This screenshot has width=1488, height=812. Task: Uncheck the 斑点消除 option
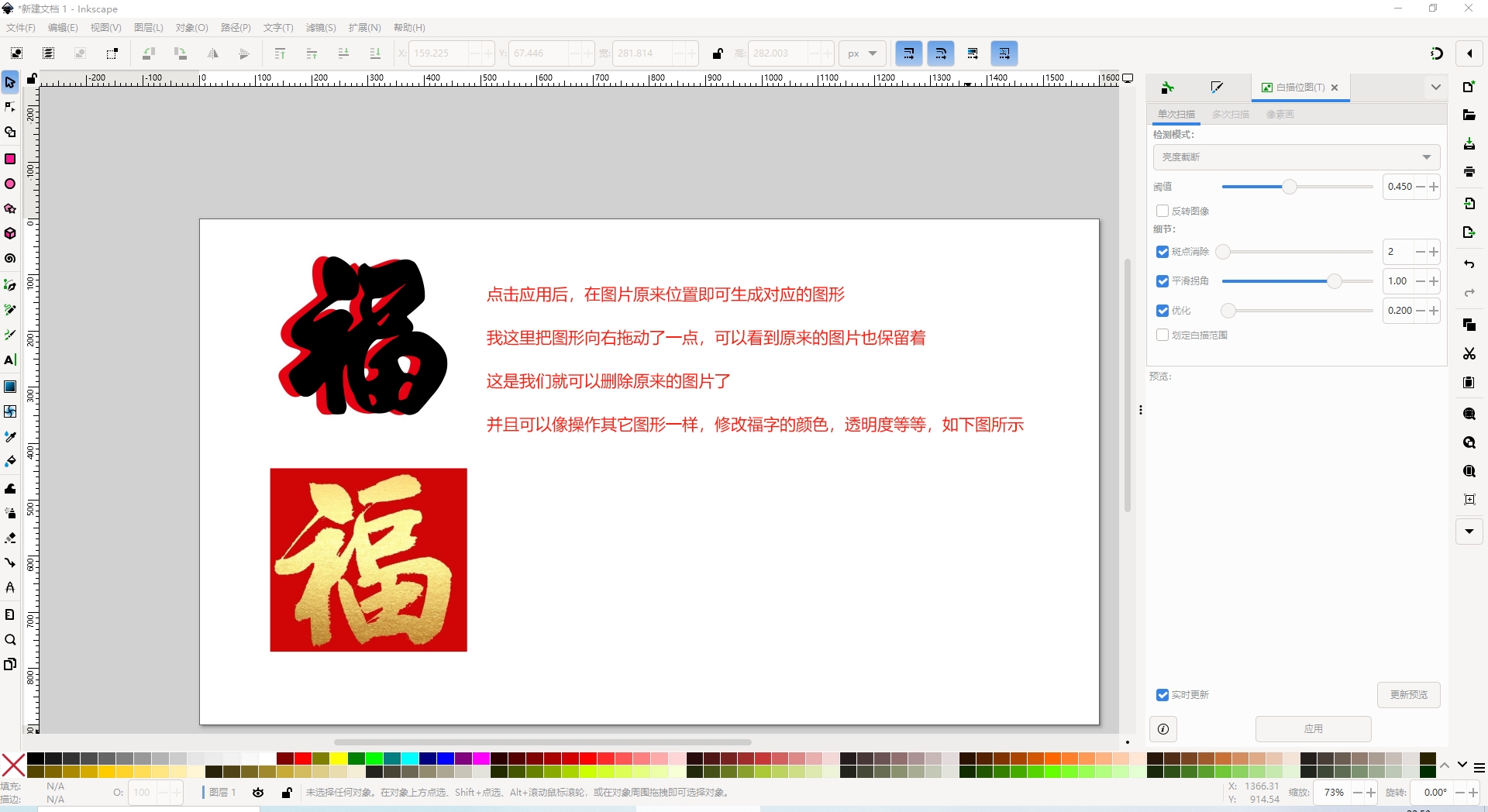[1162, 252]
